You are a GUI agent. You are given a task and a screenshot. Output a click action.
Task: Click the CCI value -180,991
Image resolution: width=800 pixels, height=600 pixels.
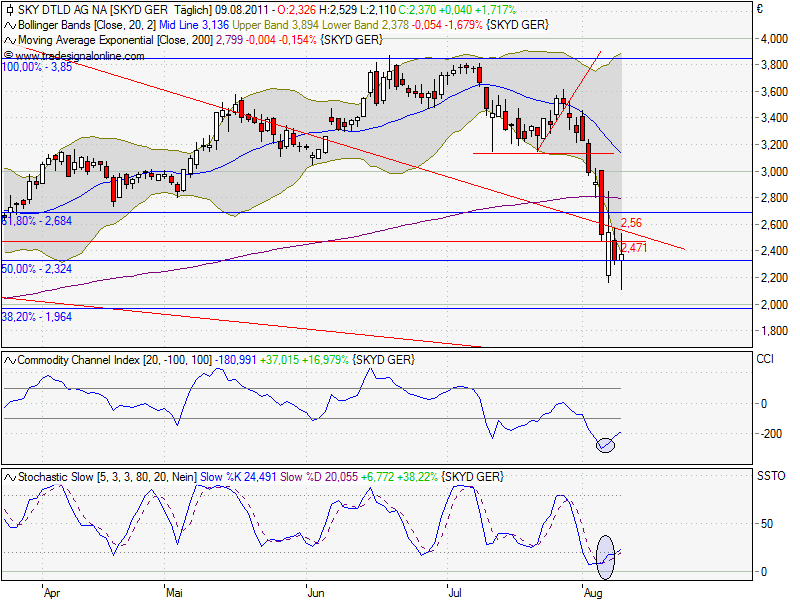(x=236, y=360)
